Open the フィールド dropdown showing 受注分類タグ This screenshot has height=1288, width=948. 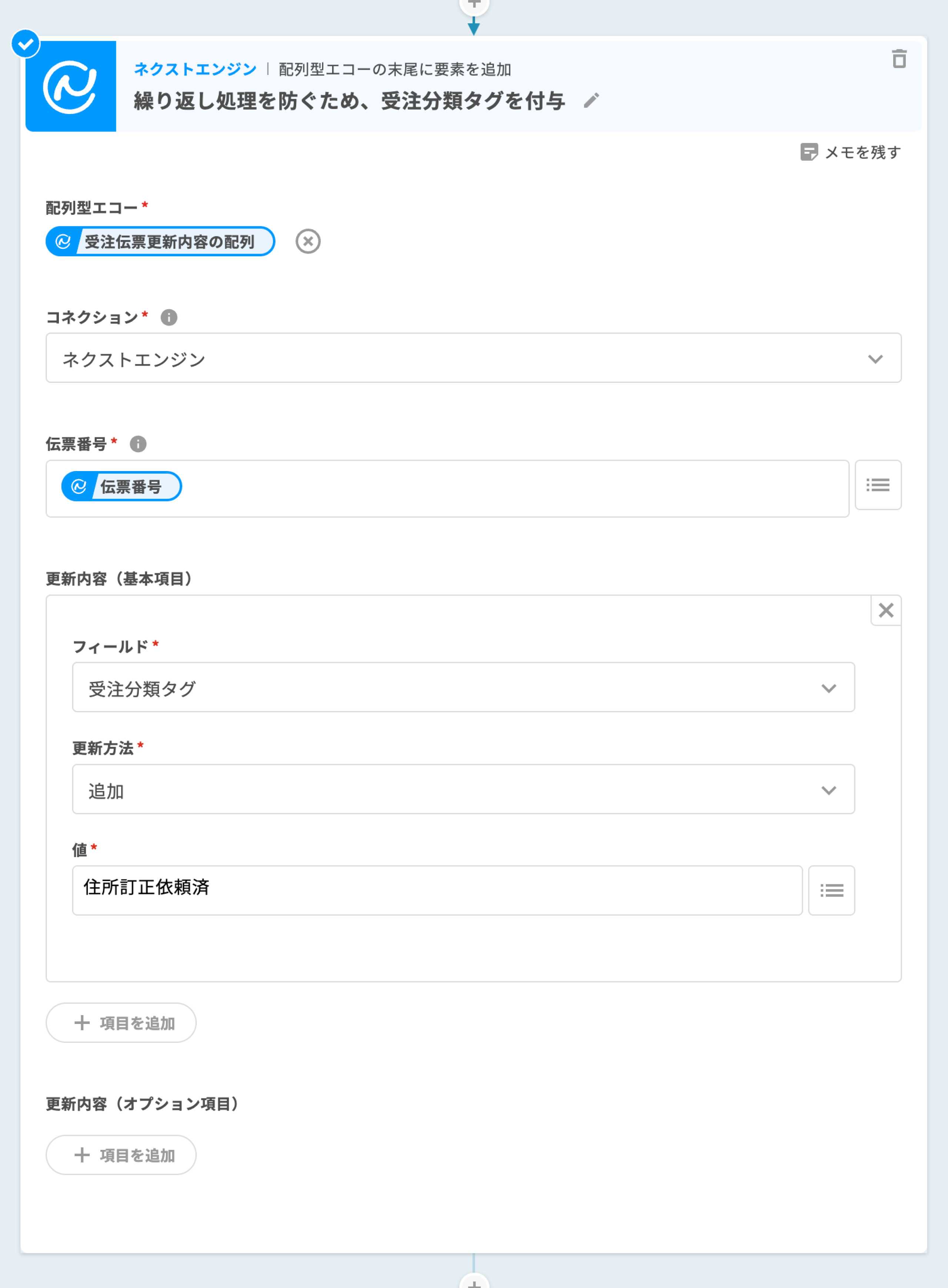(x=463, y=687)
